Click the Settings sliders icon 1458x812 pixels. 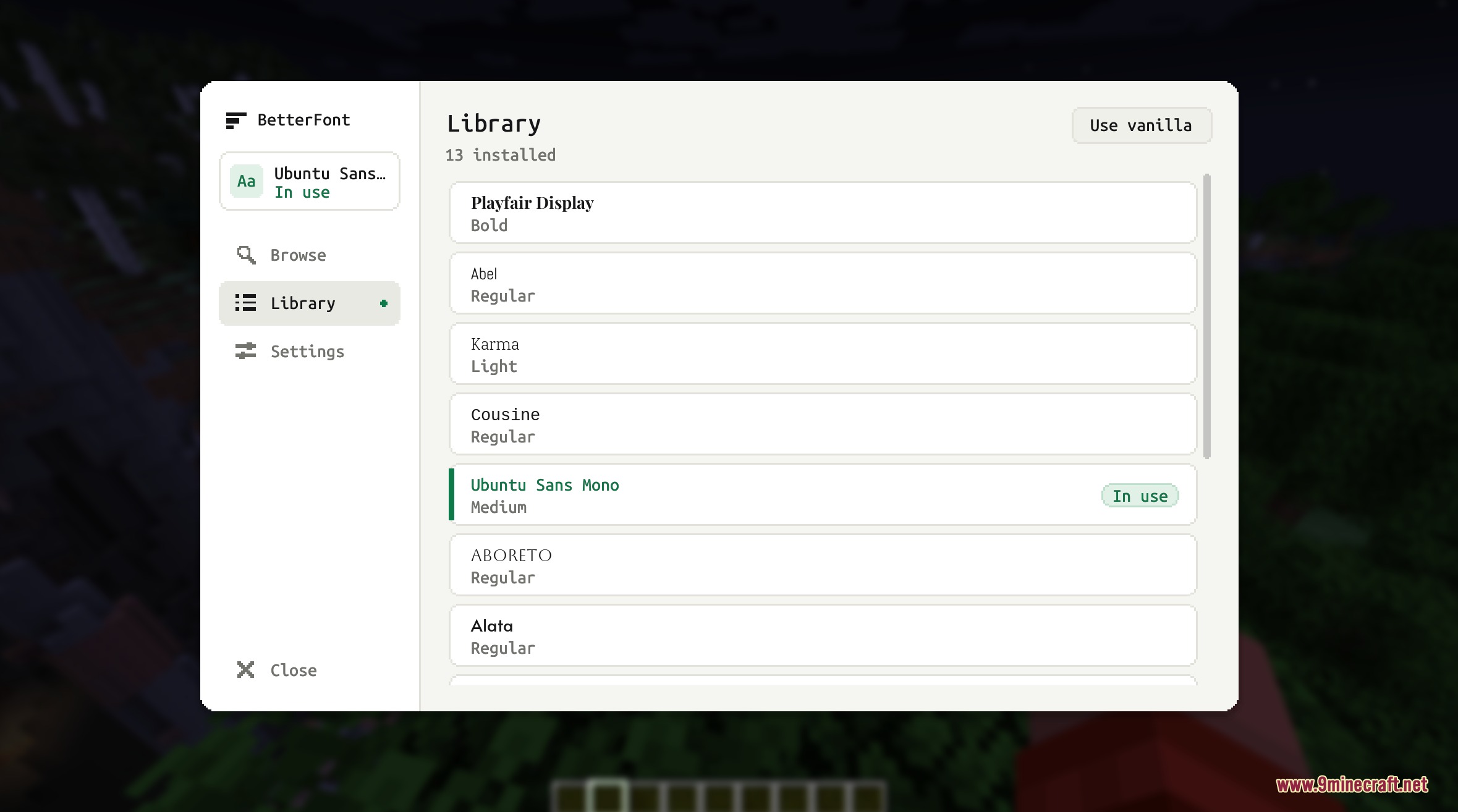click(x=245, y=351)
